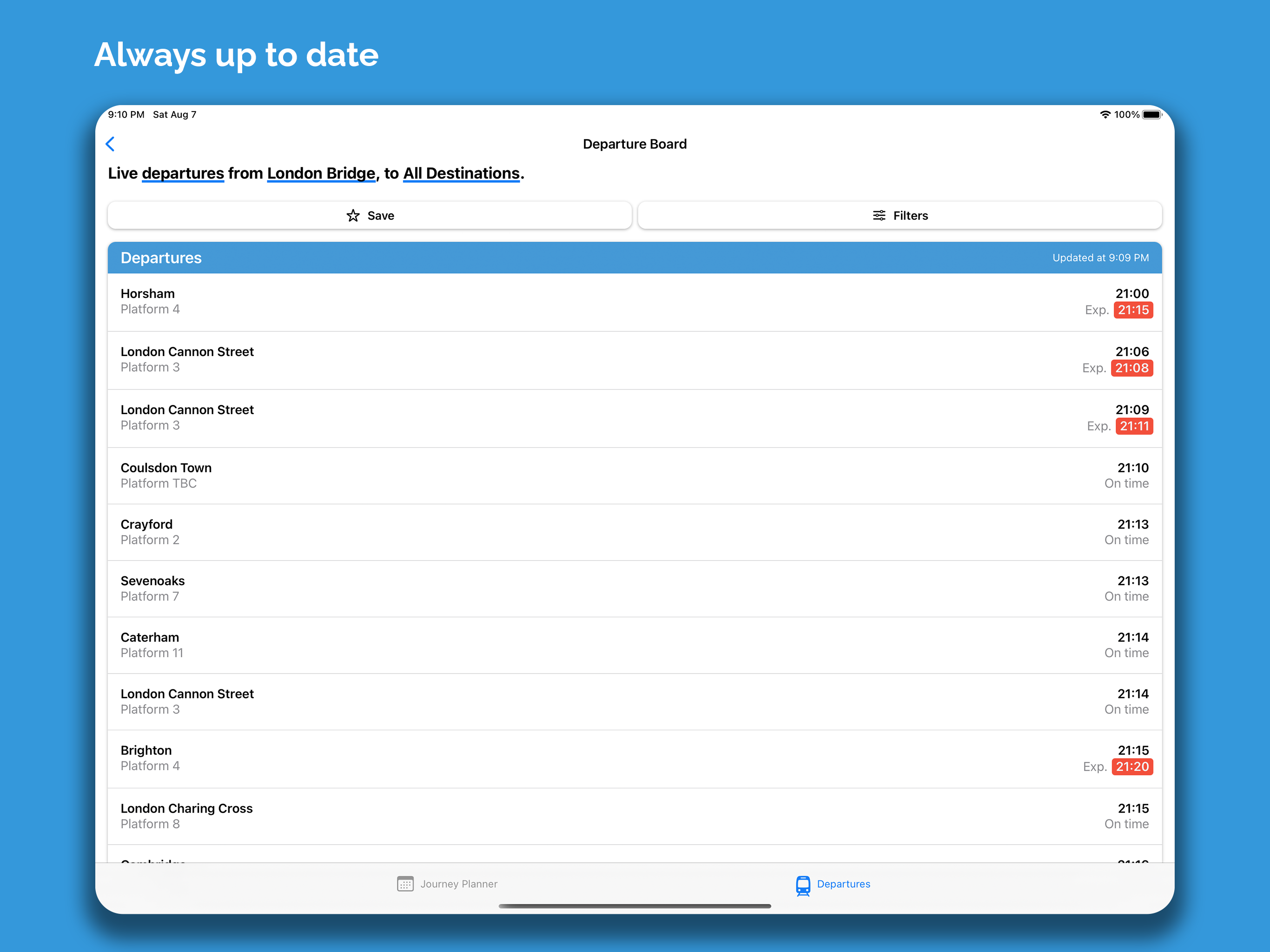Click the star icon on Save
This screenshot has width=1270, height=952.
(x=353, y=215)
